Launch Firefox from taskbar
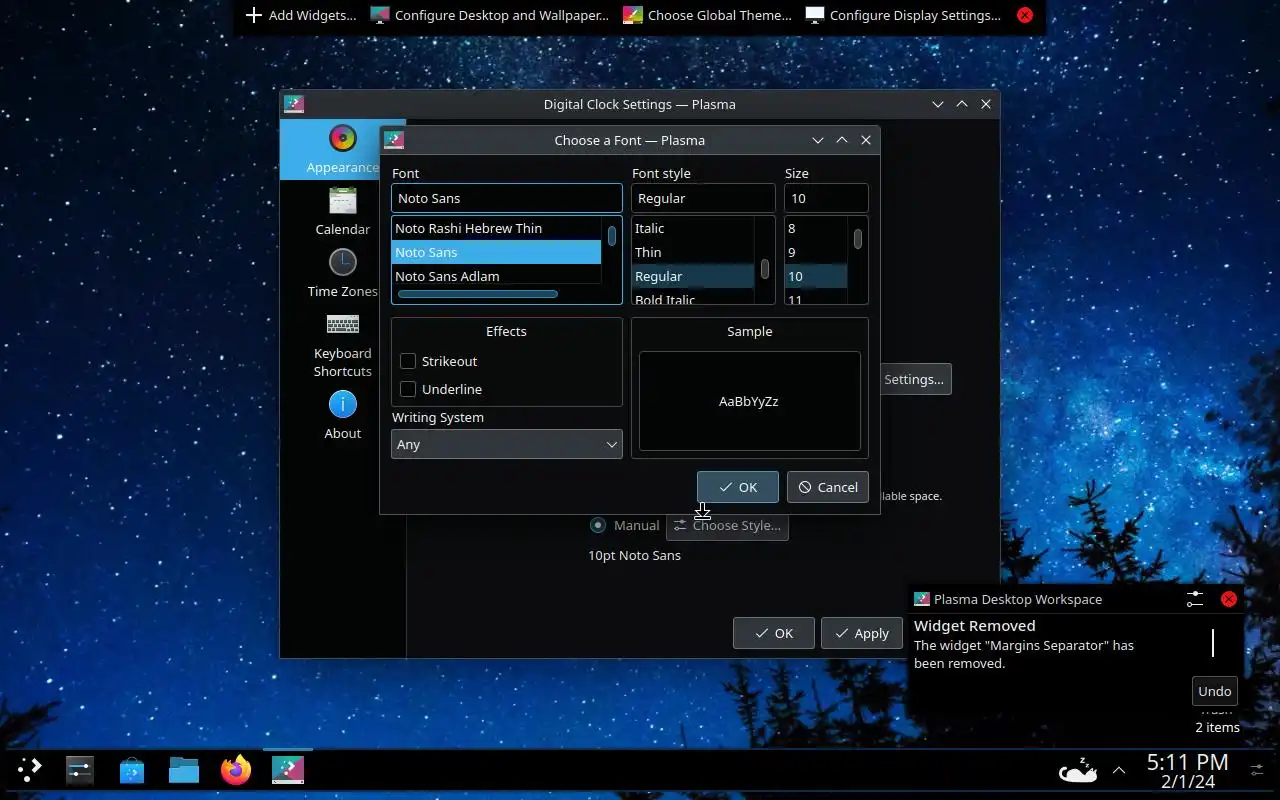Screen dimensions: 1280x800 (236, 770)
